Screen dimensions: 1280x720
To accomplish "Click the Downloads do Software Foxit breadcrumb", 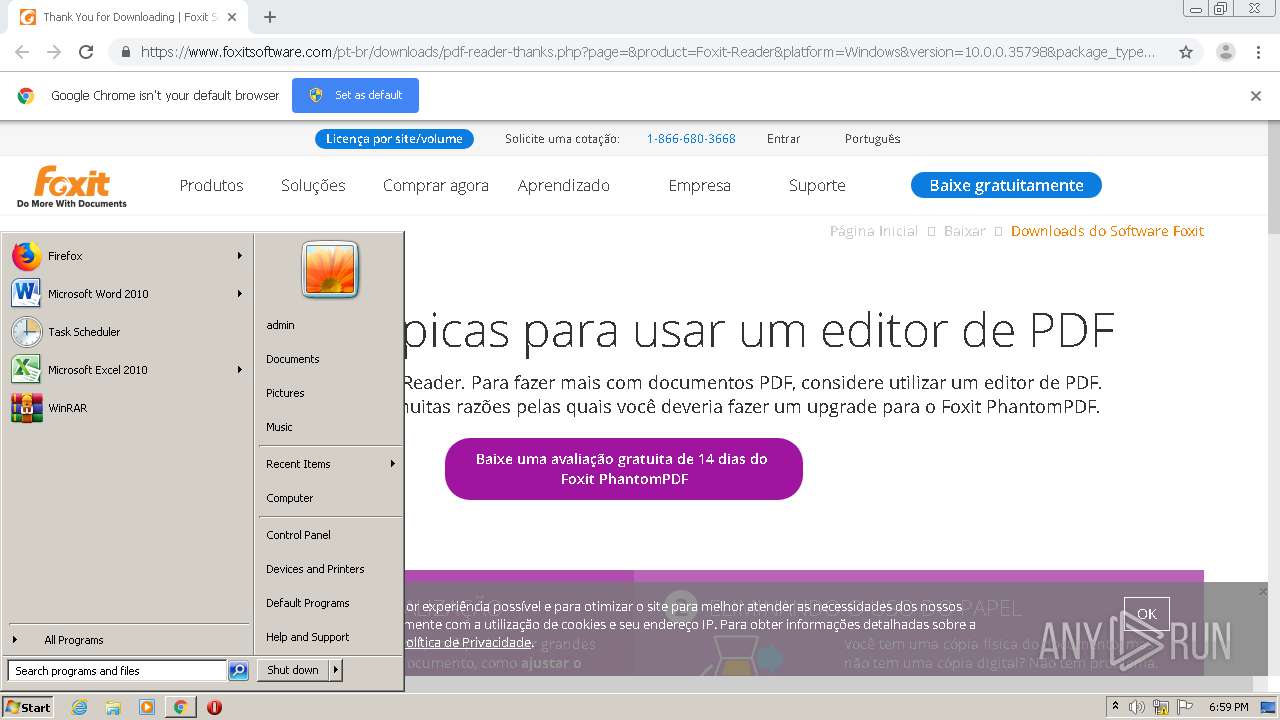I will pyautogui.click(x=1107, y=231).
